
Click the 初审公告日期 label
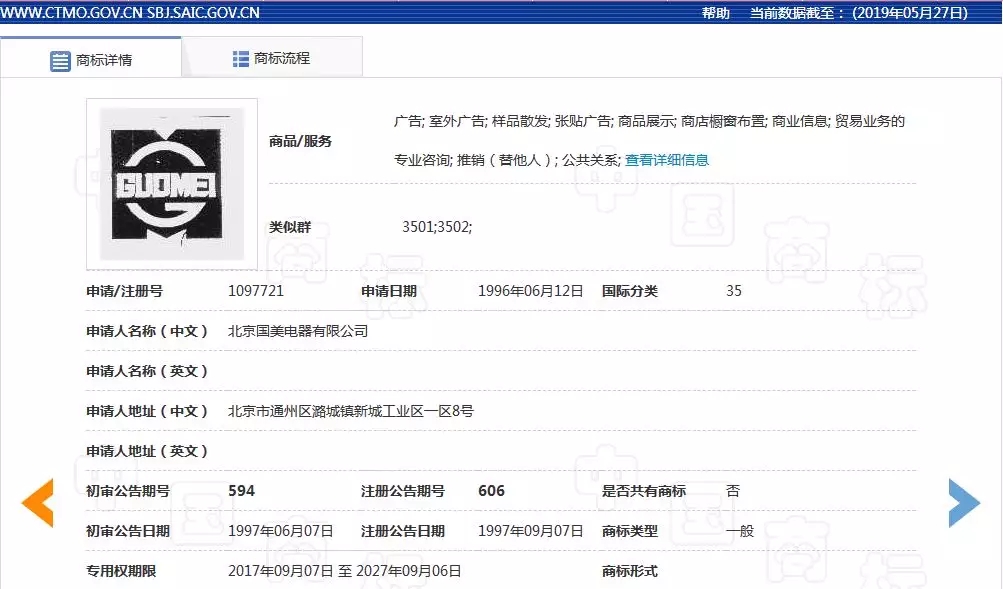(x=128, y=531)
